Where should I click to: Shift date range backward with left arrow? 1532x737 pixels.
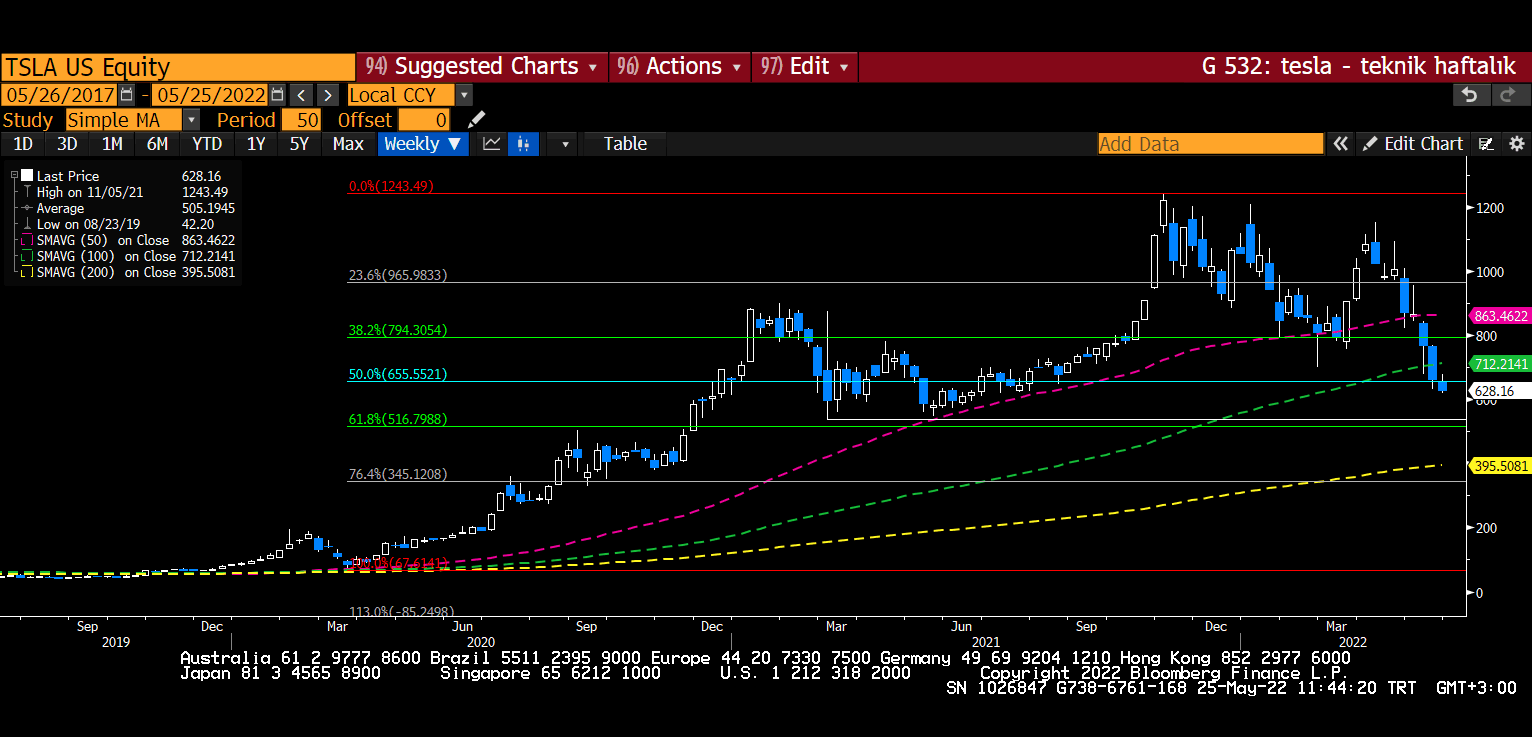(301, 95)
